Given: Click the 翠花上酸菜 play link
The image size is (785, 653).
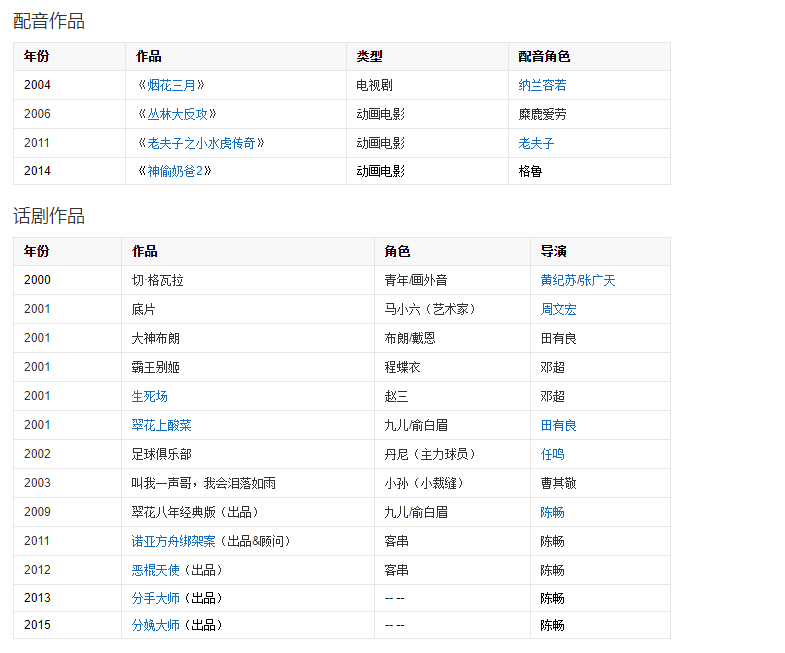Looking at the screenshot, I should (x=161, y=425).
